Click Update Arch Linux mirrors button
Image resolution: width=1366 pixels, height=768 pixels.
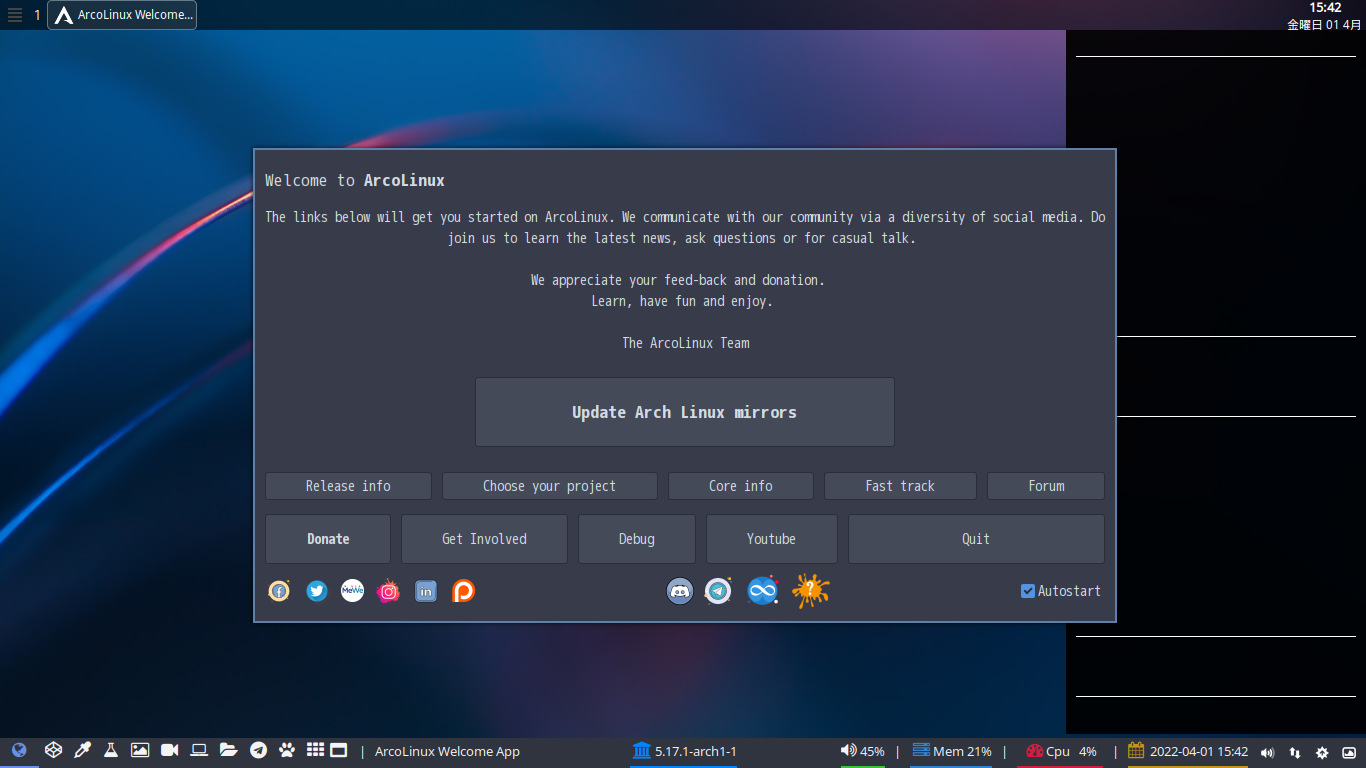[685, 412]
